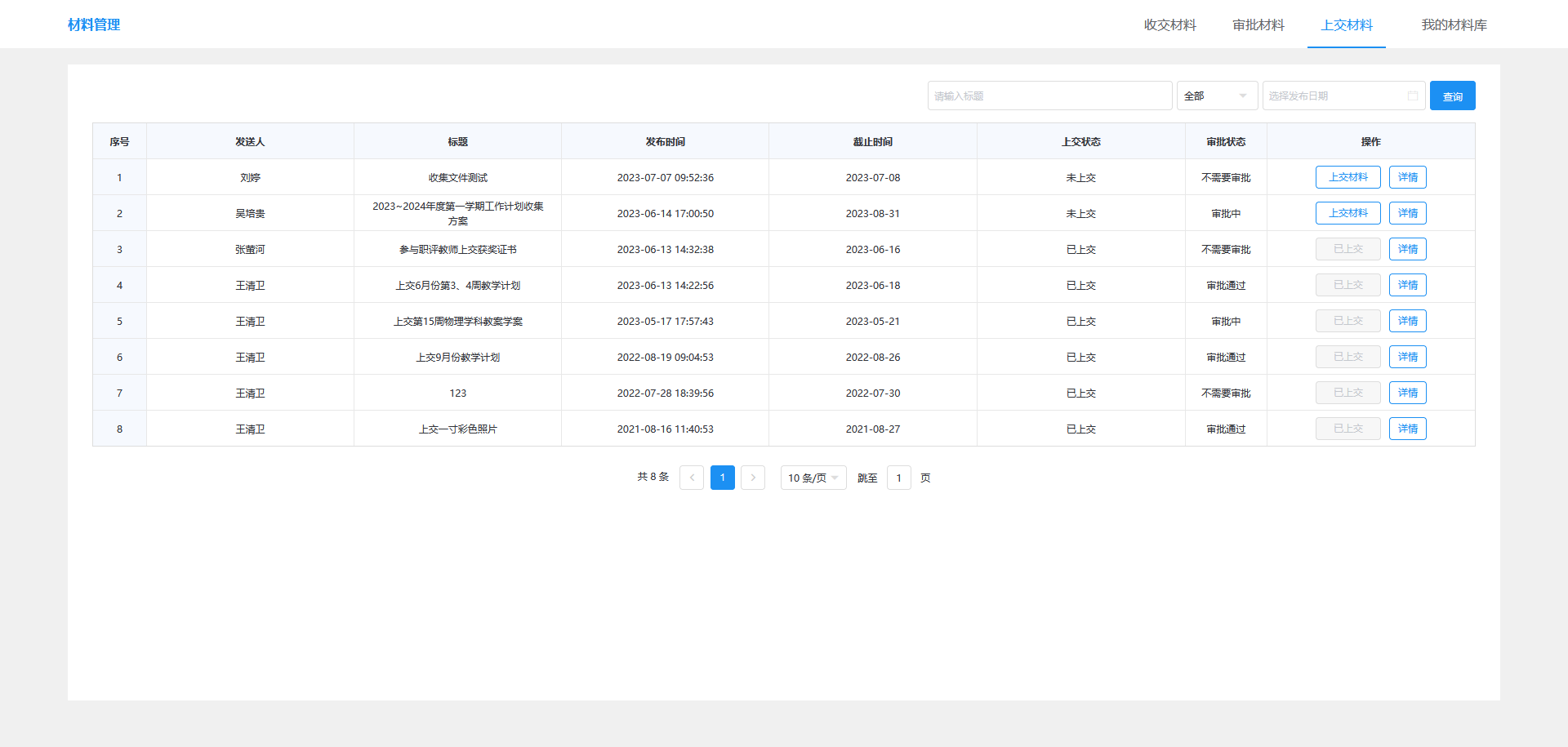Screen dimensions: 1568x747
Task: Click the 选择发布日期 date input
Action: (x=1343, y=96)
